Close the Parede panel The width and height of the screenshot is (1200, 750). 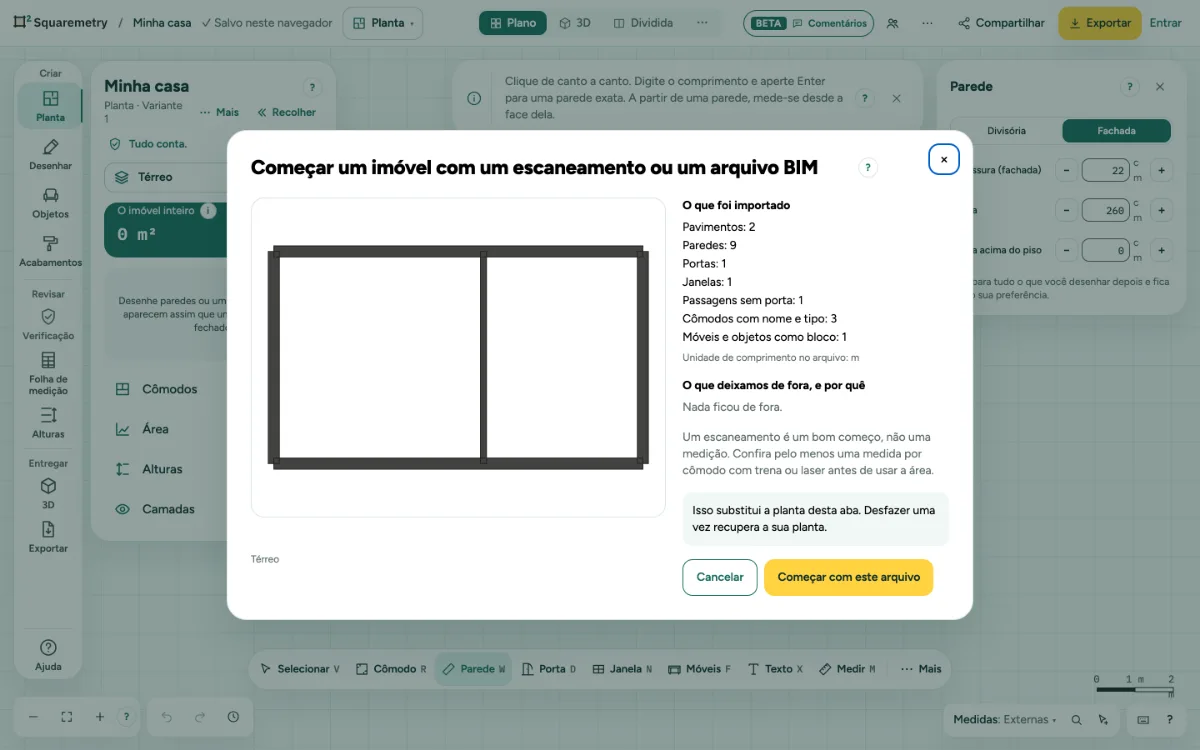pyautogui.click(x=1160, y=87)
